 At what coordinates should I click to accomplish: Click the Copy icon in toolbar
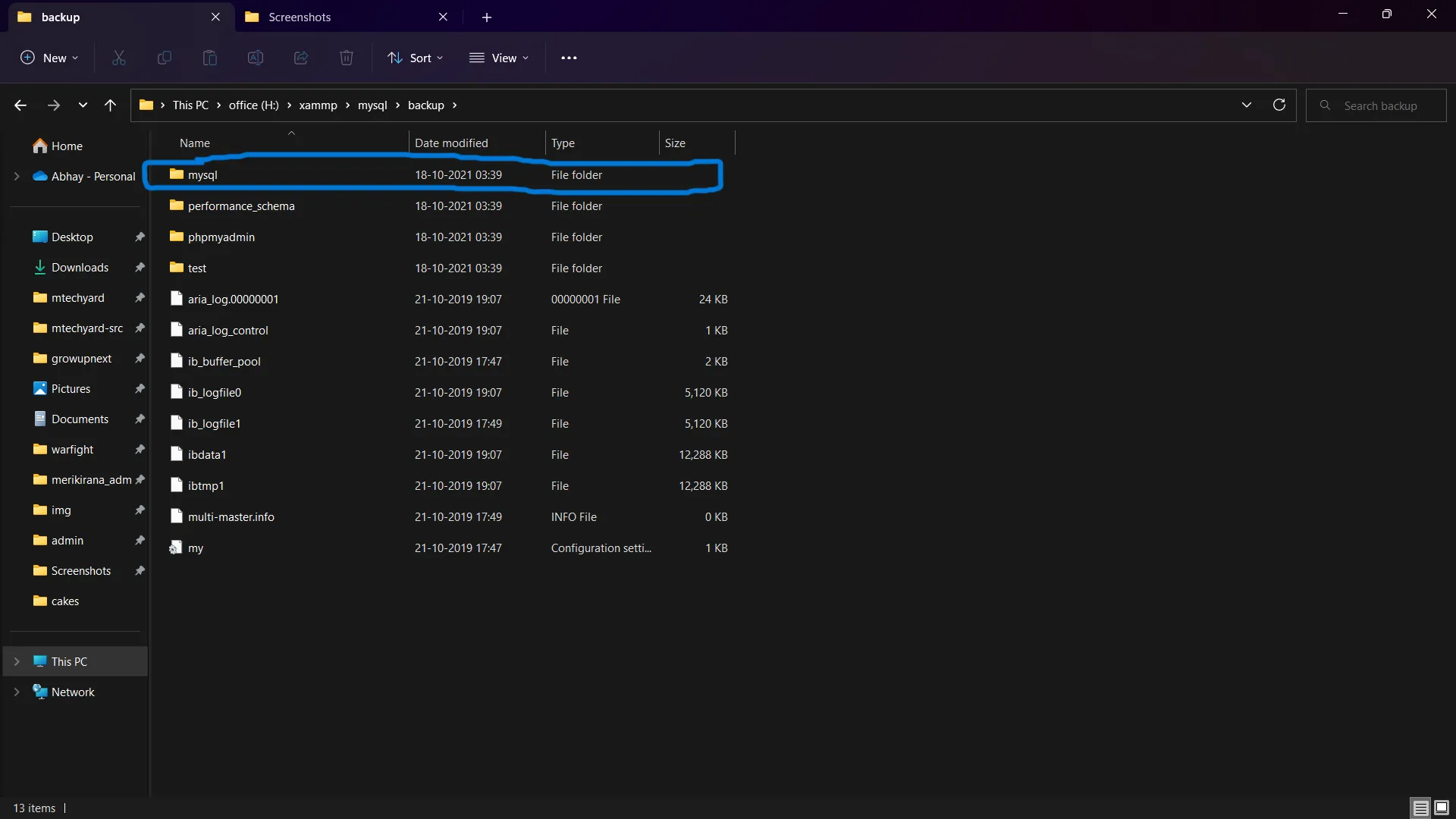(165, 58)
